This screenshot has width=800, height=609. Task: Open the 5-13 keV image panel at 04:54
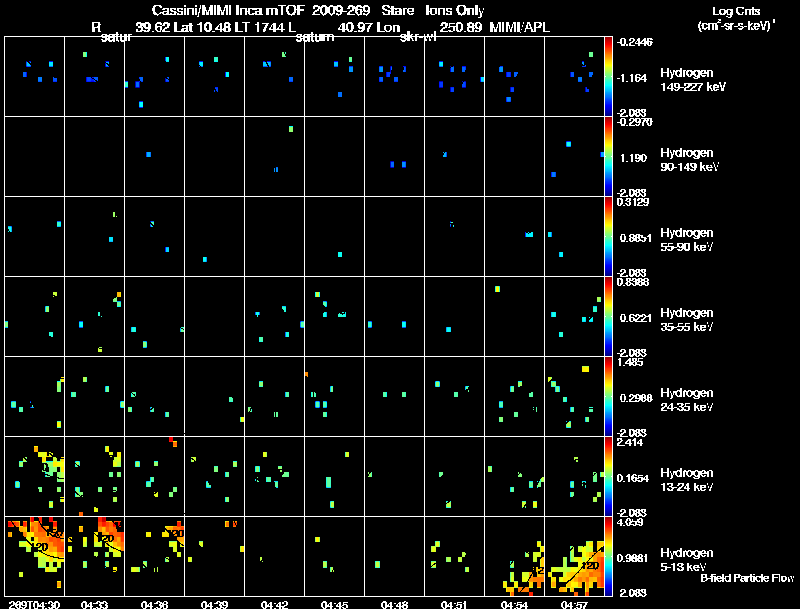[x=514, y=556]
